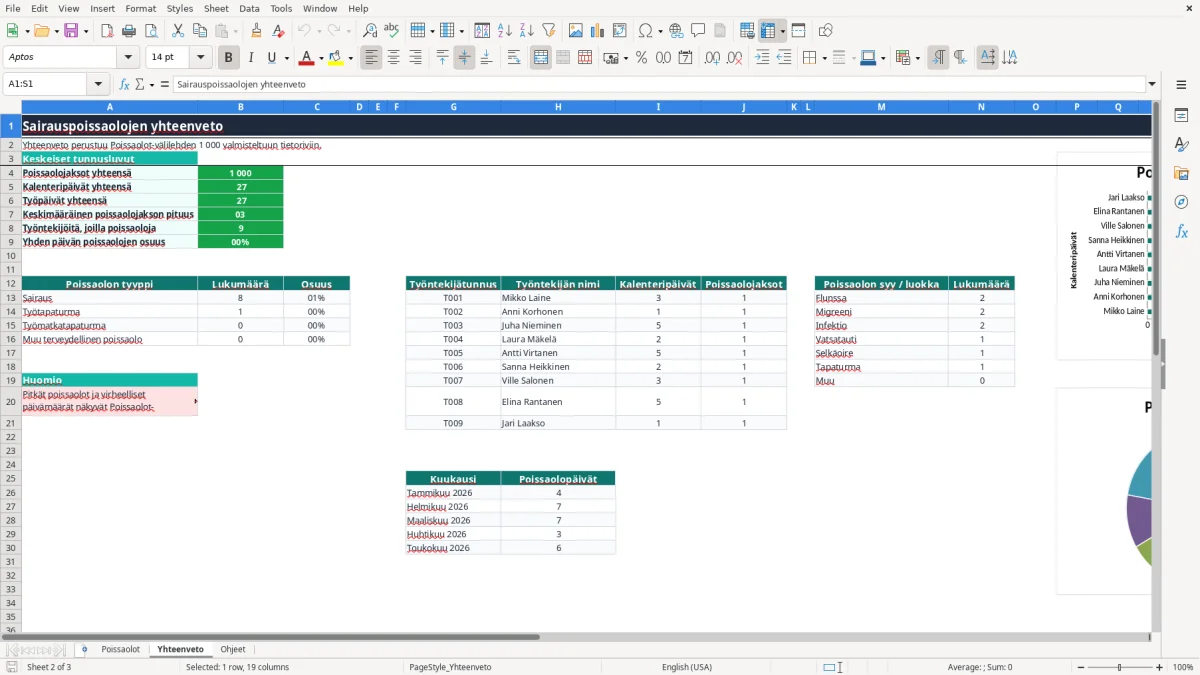Select row 13 header
1200x675 pixels.
(x=10, y=298)
